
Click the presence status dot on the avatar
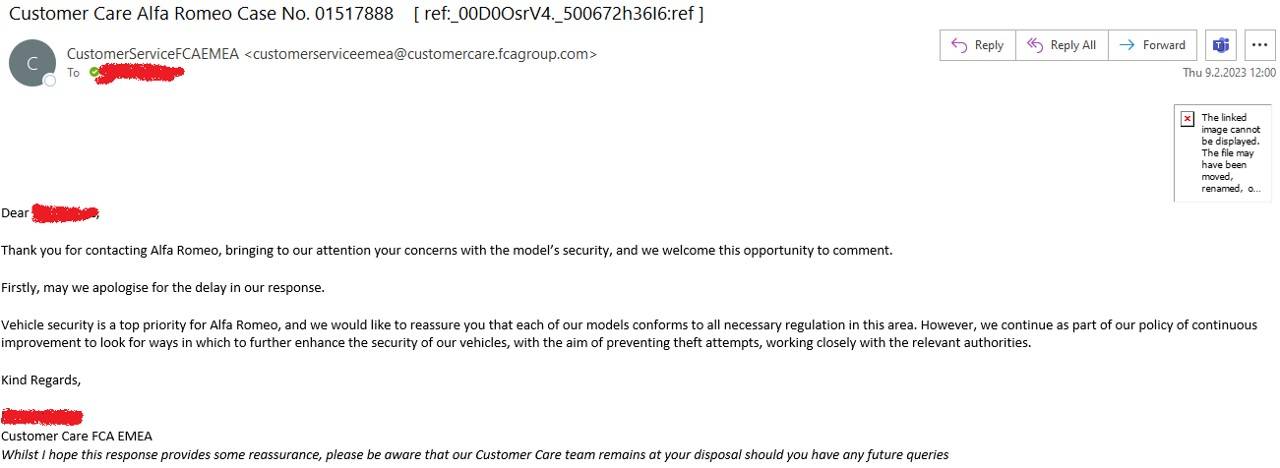pos(50,80)
